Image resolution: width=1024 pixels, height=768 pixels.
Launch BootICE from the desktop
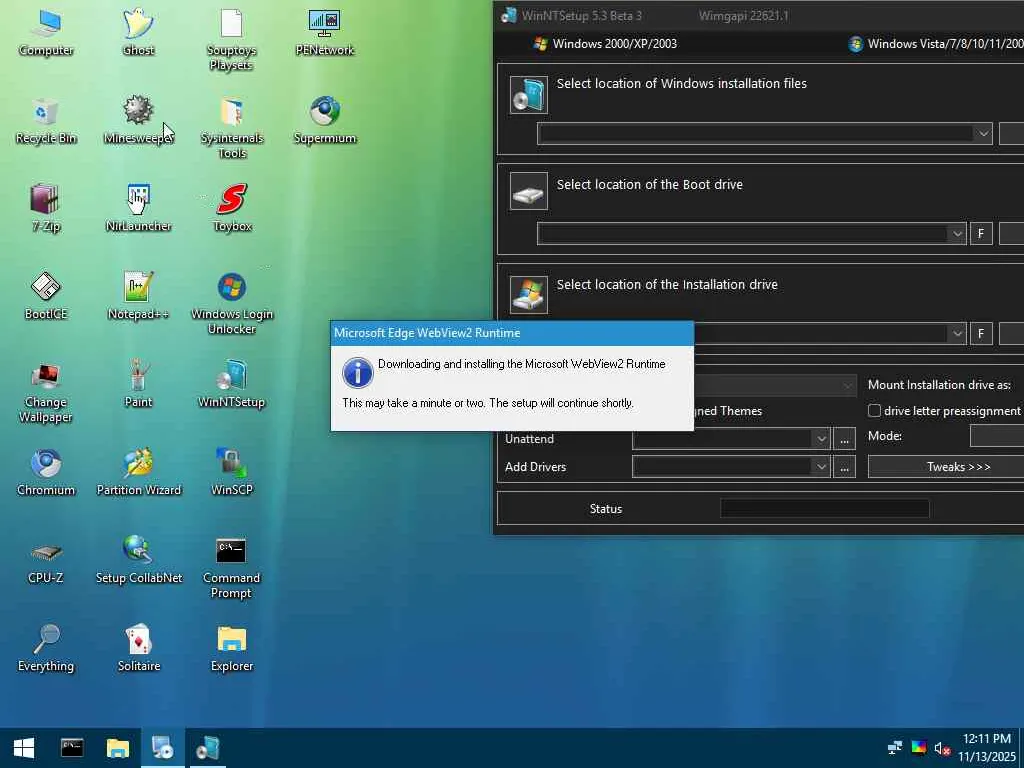(x=46, y=296)
